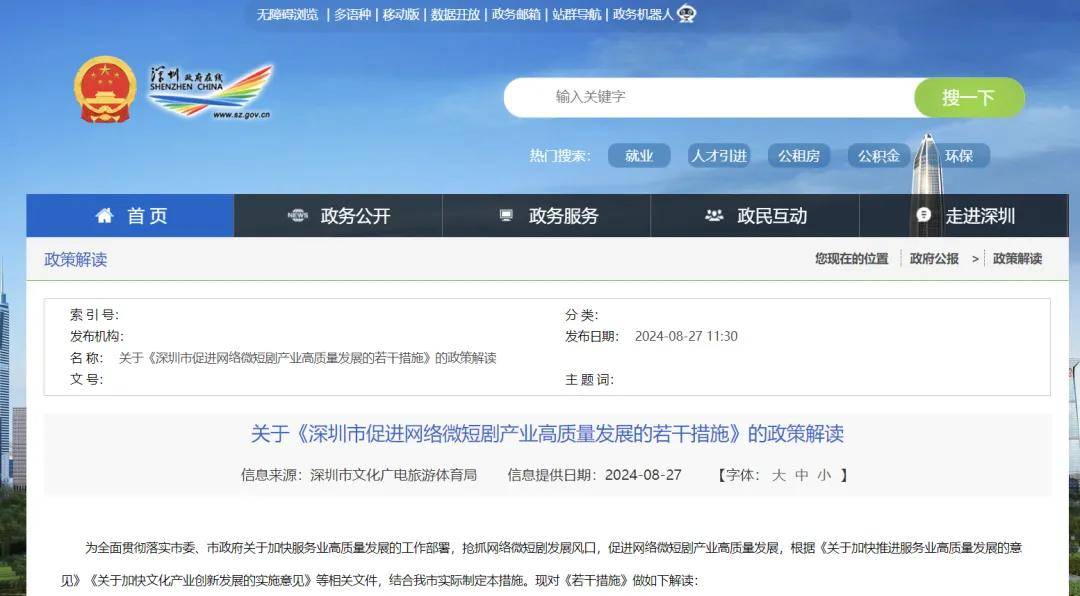Switch to the 移动版 mobile version
This screenshot has width=1080, height=596.
click(401, 14)
